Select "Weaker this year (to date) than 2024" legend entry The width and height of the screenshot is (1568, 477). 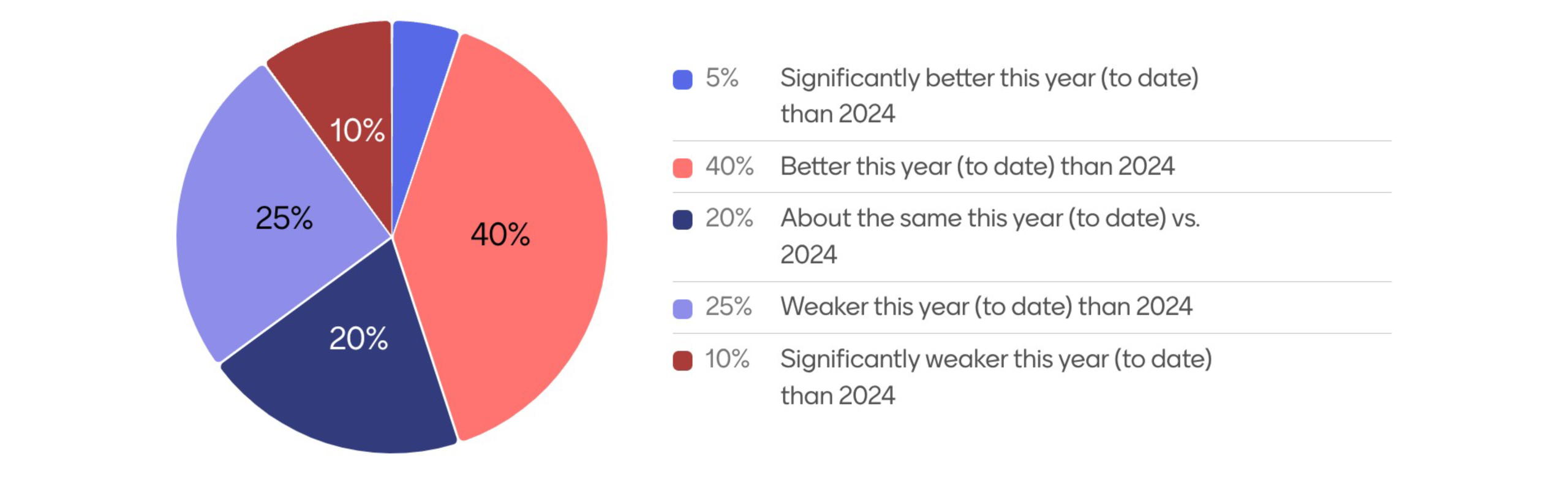[986, 307]
